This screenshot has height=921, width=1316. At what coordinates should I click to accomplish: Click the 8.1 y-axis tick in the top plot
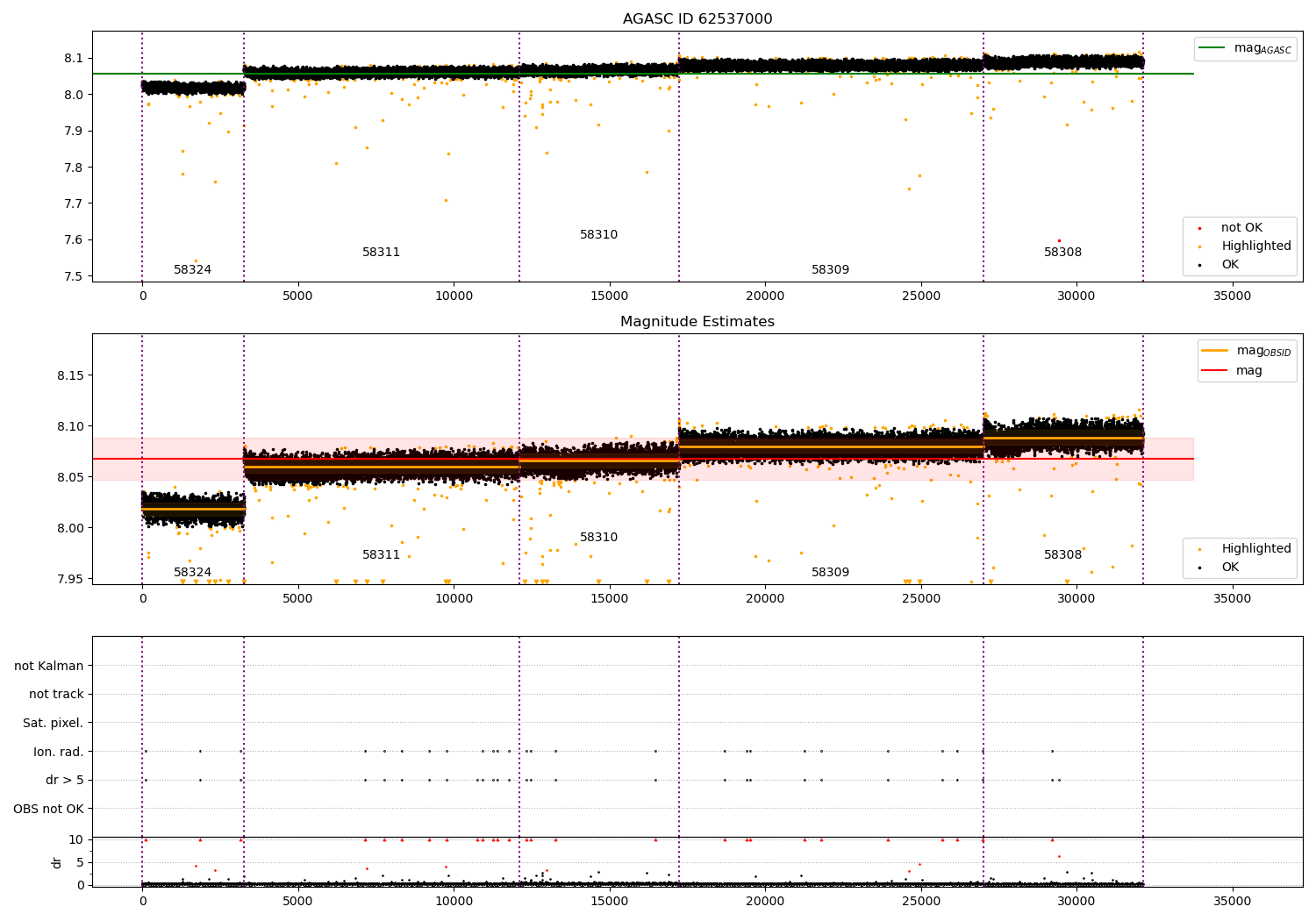[x=74, y=59]
